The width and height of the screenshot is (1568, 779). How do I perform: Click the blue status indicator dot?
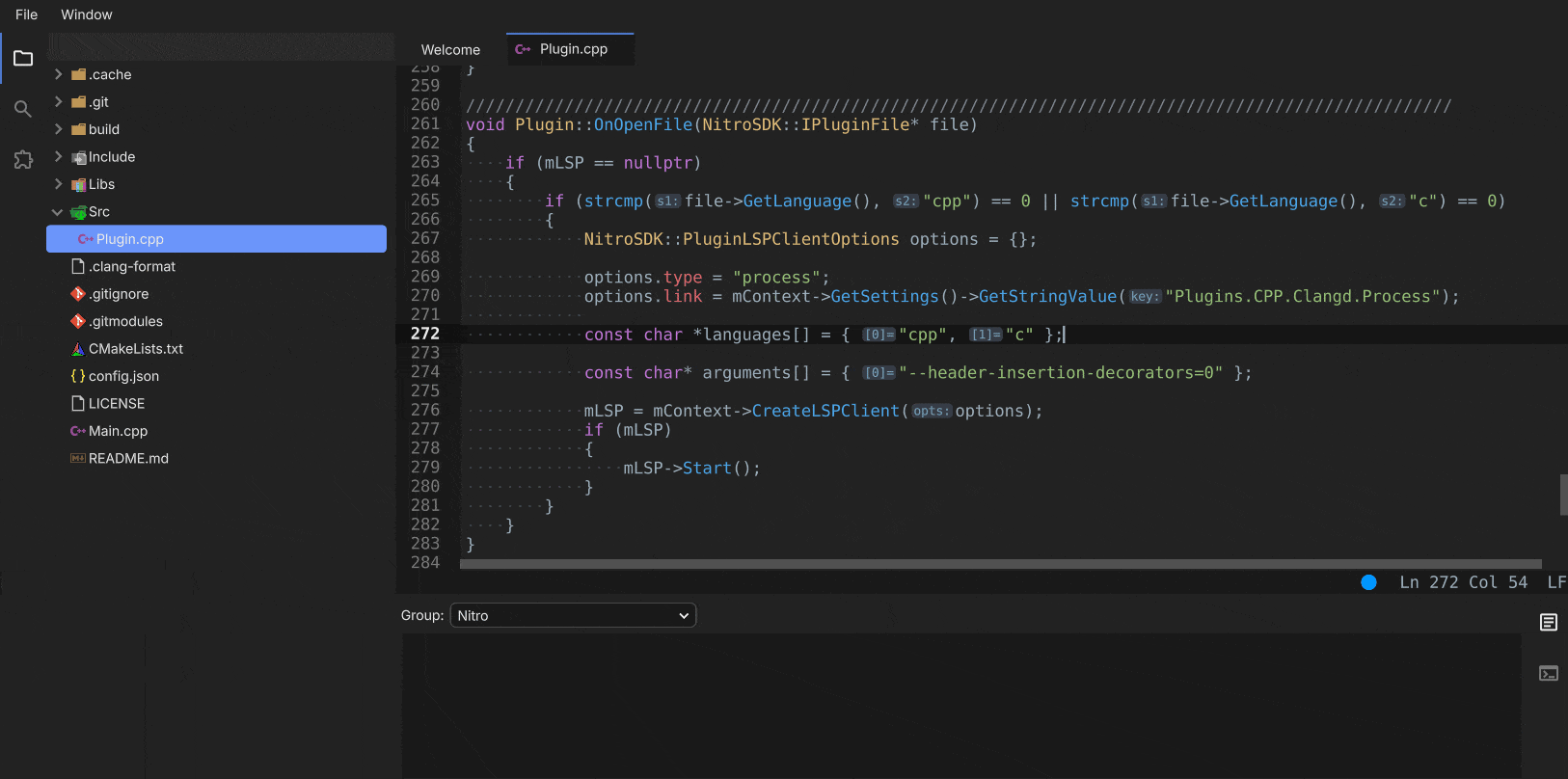click(1368, 582)
